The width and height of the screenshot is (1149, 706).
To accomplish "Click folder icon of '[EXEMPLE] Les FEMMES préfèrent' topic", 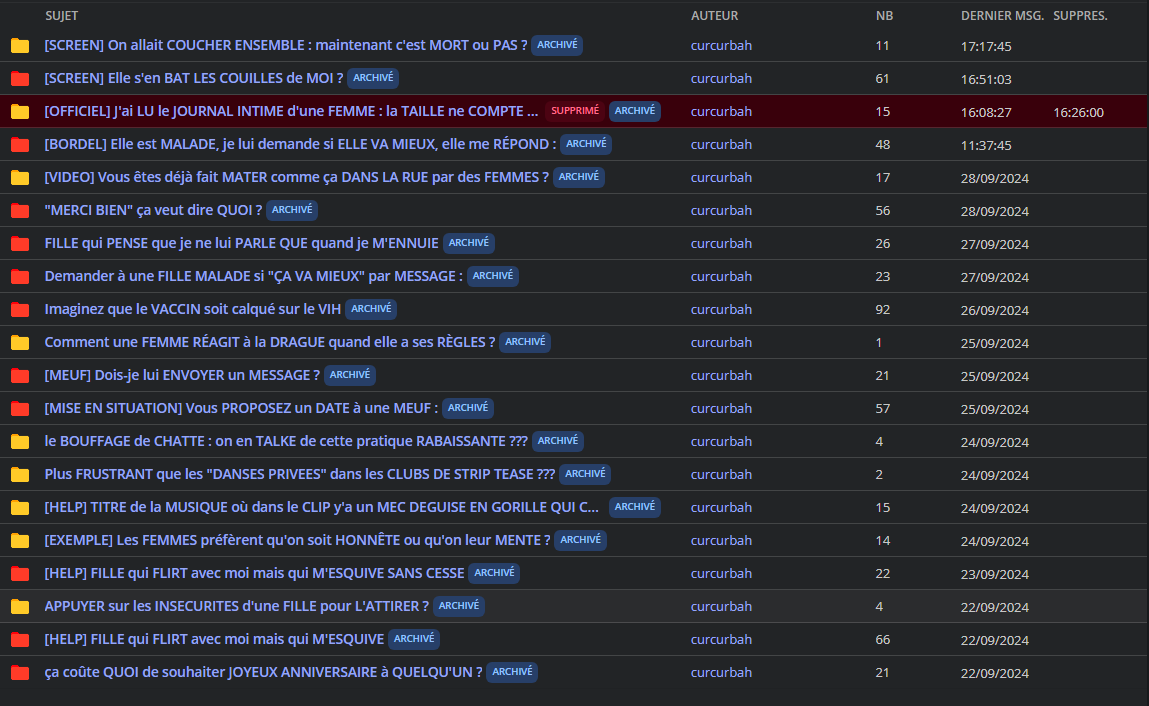I will 20,540.
